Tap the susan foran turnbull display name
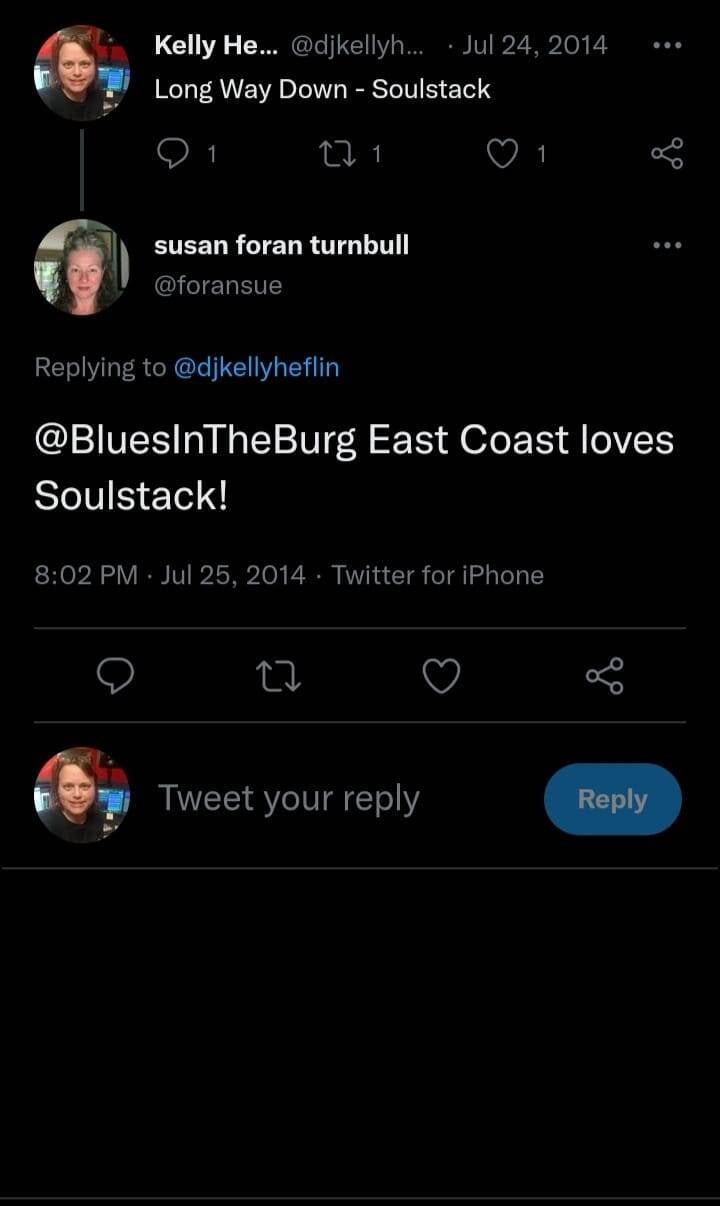This screenshot has height=1206, width=720. coord(281,245)
